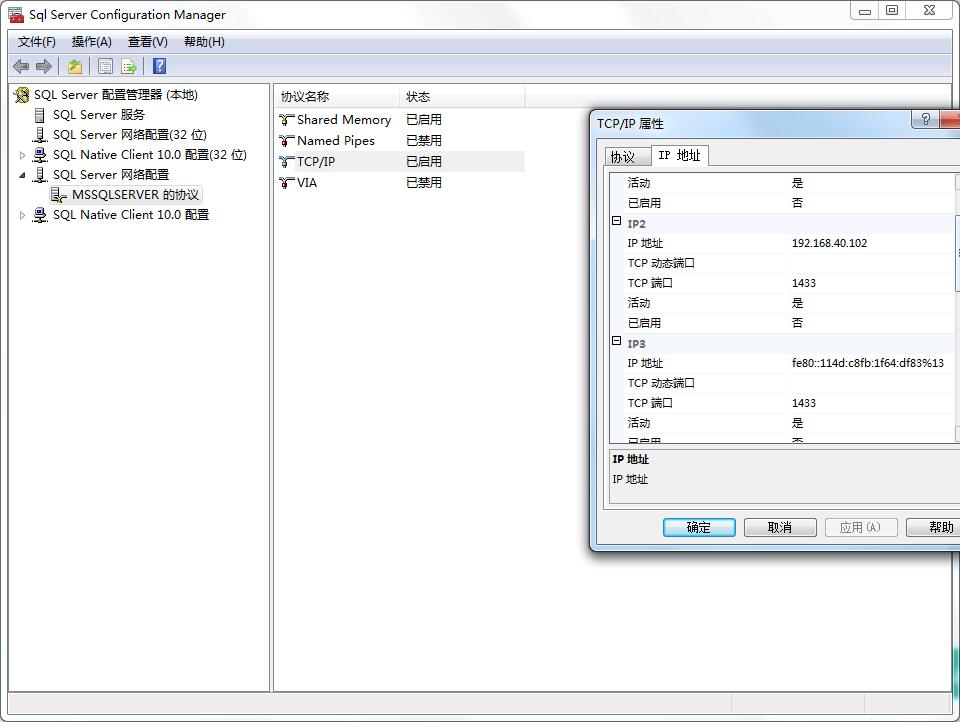Expand SQL Native Client 10.0 配置(32 位) node
This screenshot has height=722, width=960.
point(23,155)
